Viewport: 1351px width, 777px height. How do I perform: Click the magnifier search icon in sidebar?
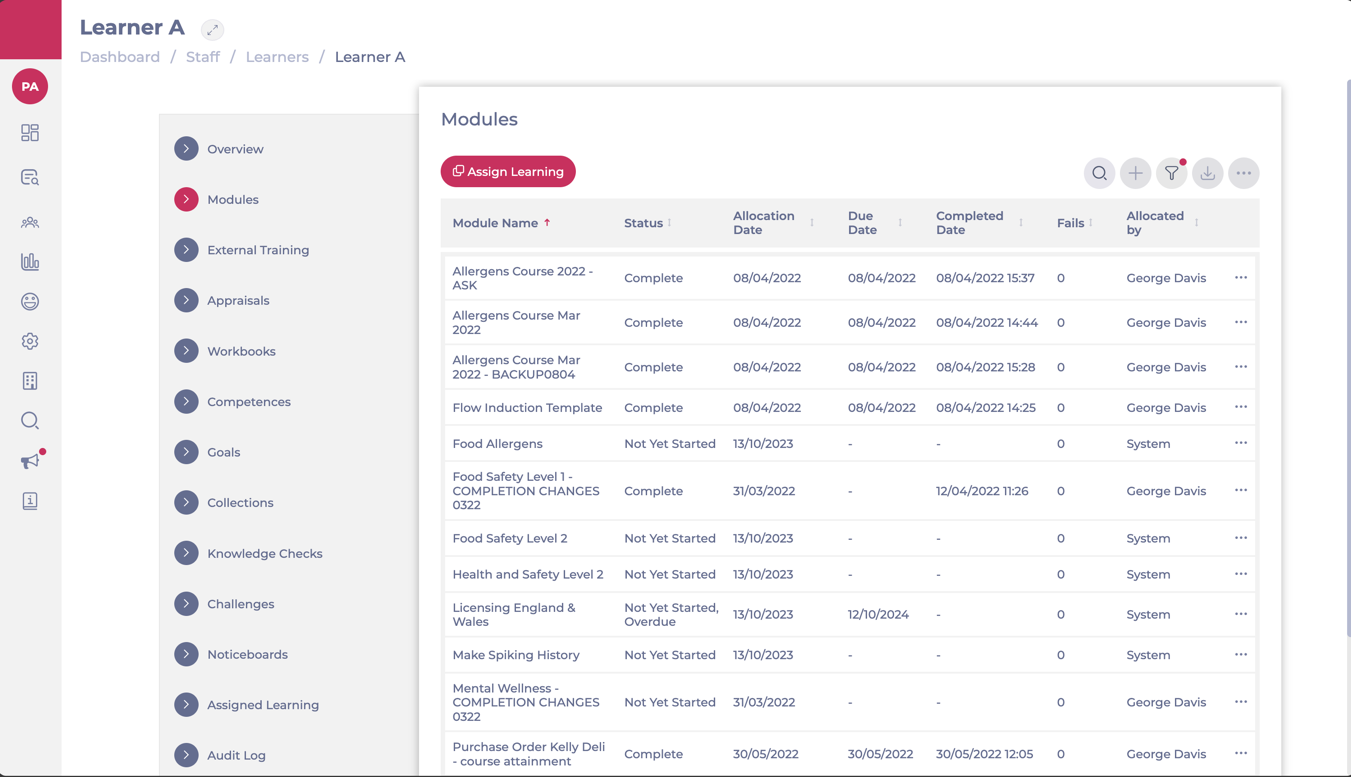click(30, 421)
